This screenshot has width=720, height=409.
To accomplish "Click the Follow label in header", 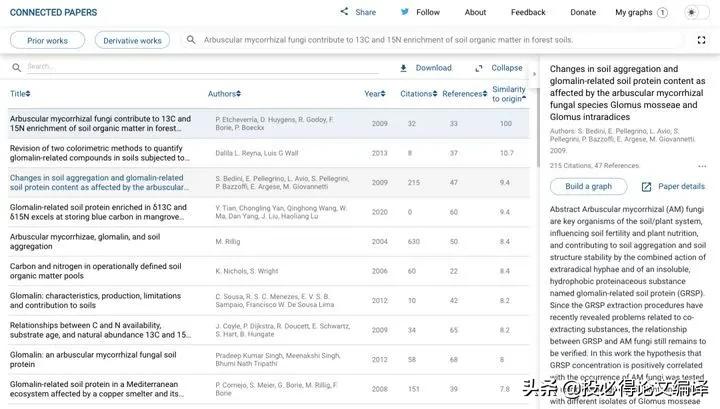I will [x=428, y=12].
